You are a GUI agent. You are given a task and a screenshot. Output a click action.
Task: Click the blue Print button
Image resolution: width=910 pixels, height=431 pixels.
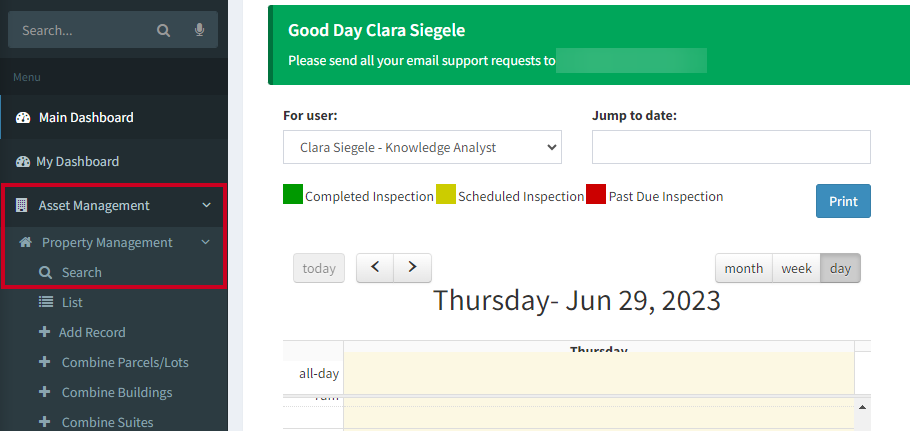[x=843, y=201]
